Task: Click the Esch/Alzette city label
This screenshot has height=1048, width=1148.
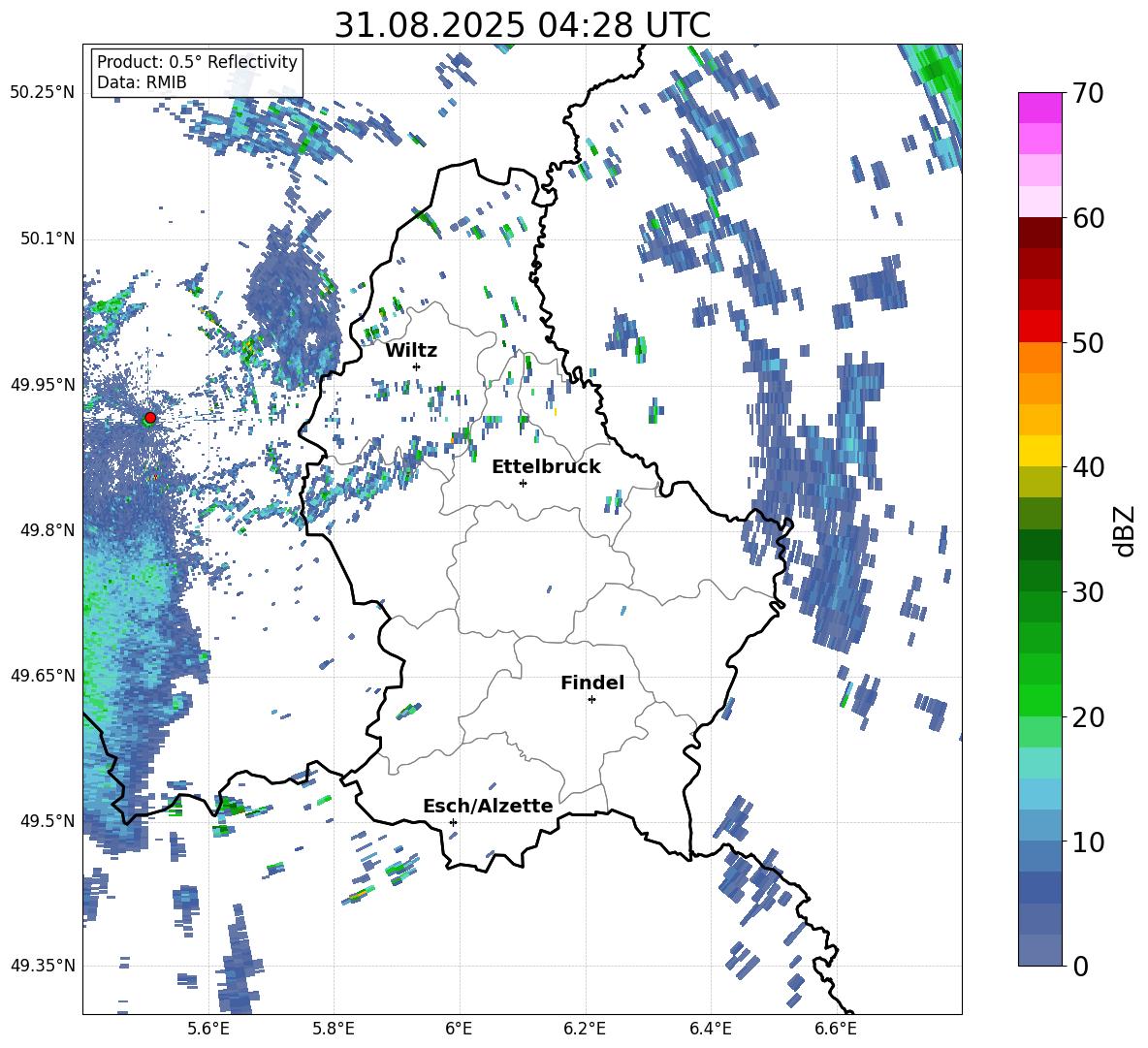Action: (488, 806)
